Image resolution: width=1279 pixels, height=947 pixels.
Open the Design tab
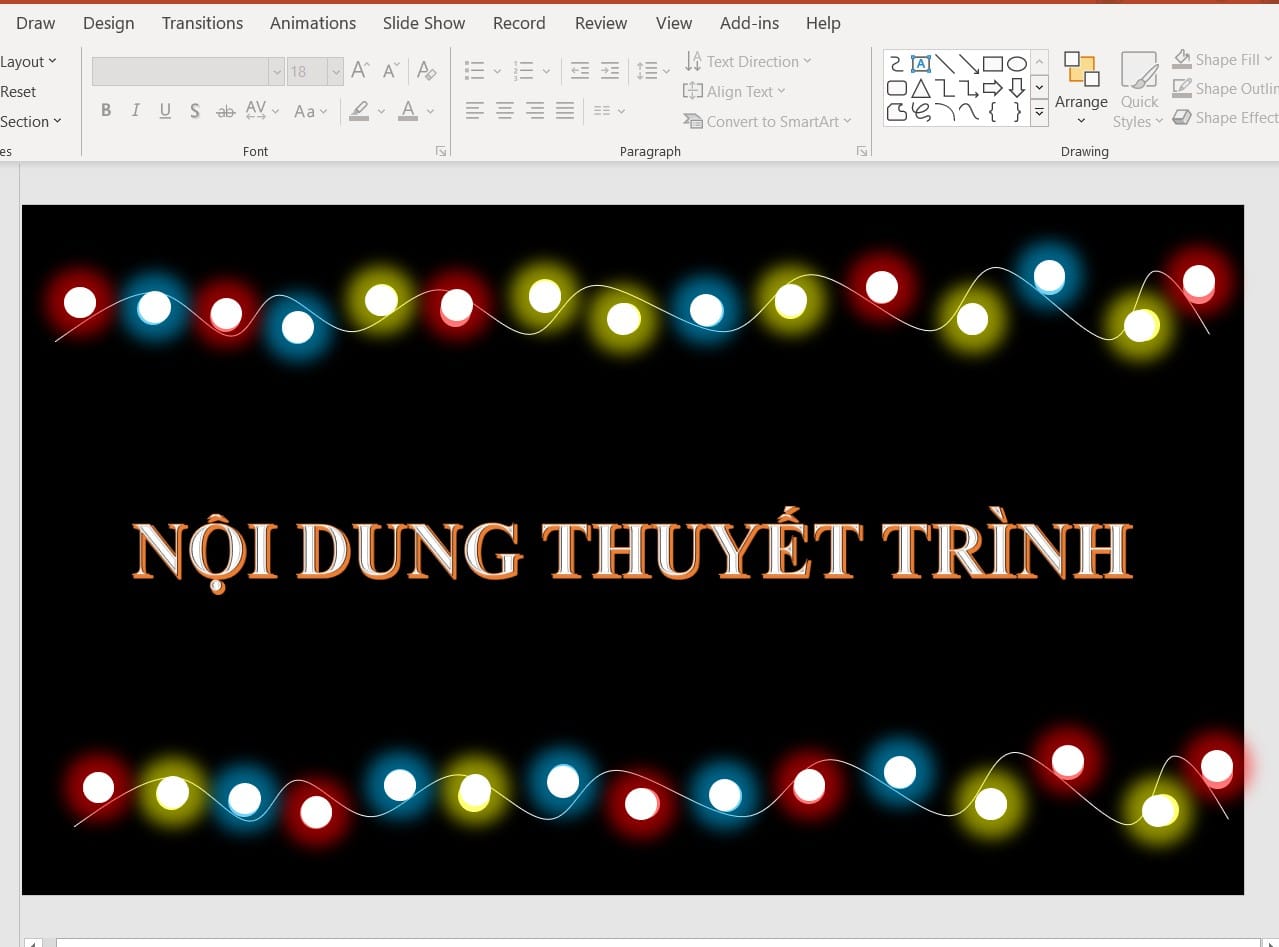tap(109, 23)
